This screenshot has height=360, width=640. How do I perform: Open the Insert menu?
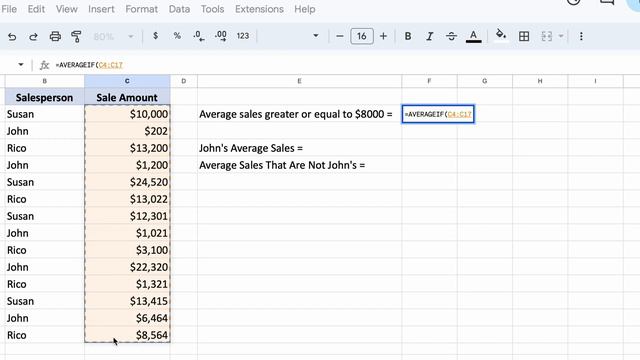101,9
